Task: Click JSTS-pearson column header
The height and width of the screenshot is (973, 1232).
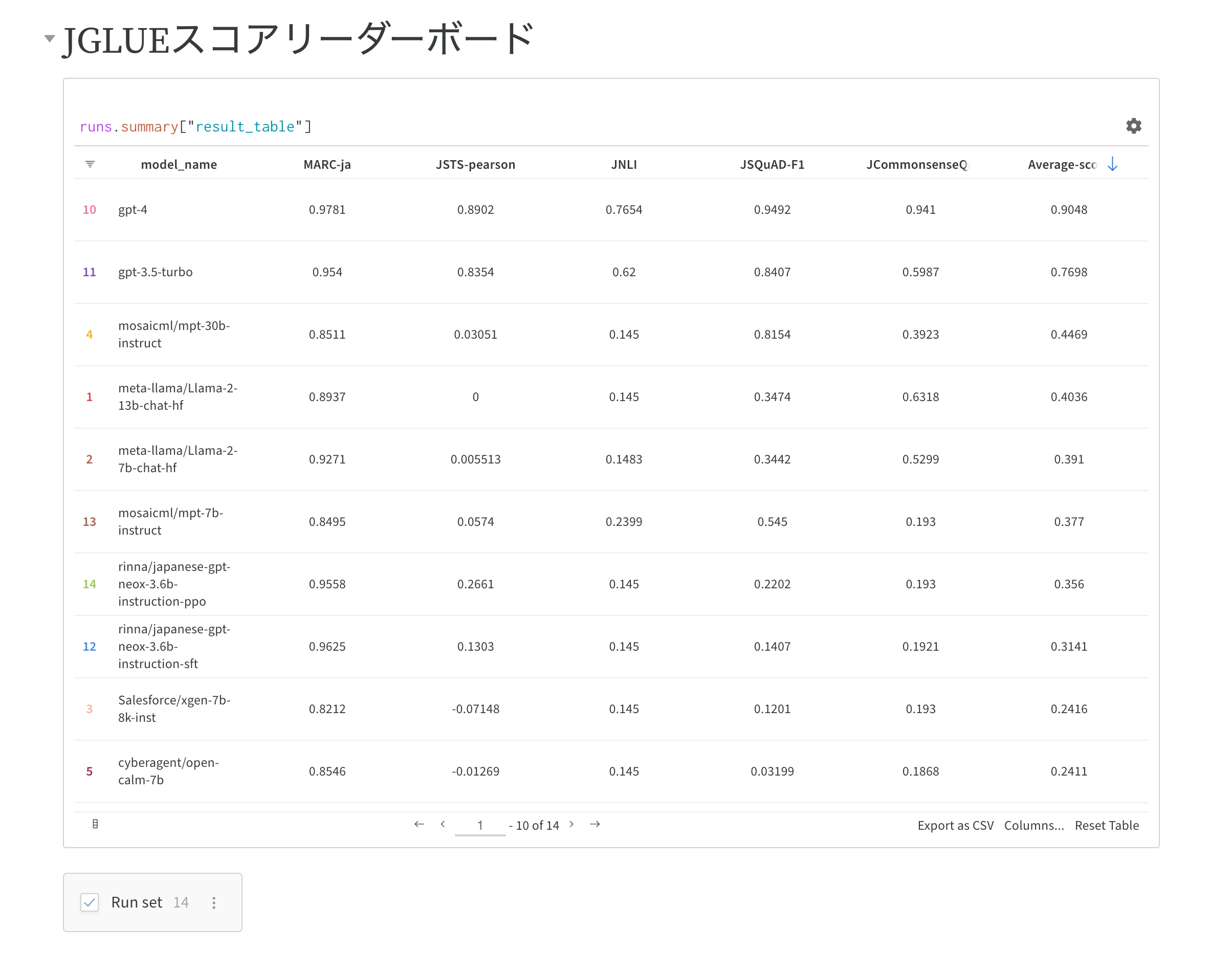Action: point(475,165)
